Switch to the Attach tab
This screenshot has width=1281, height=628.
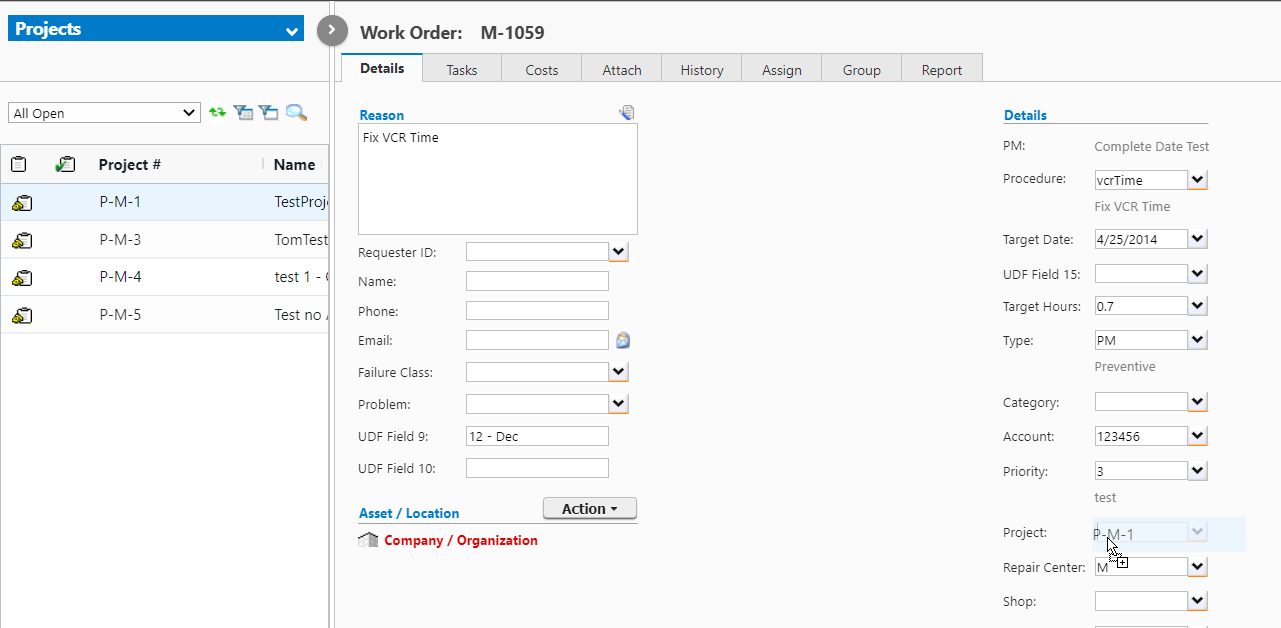(x=622, y=69)
